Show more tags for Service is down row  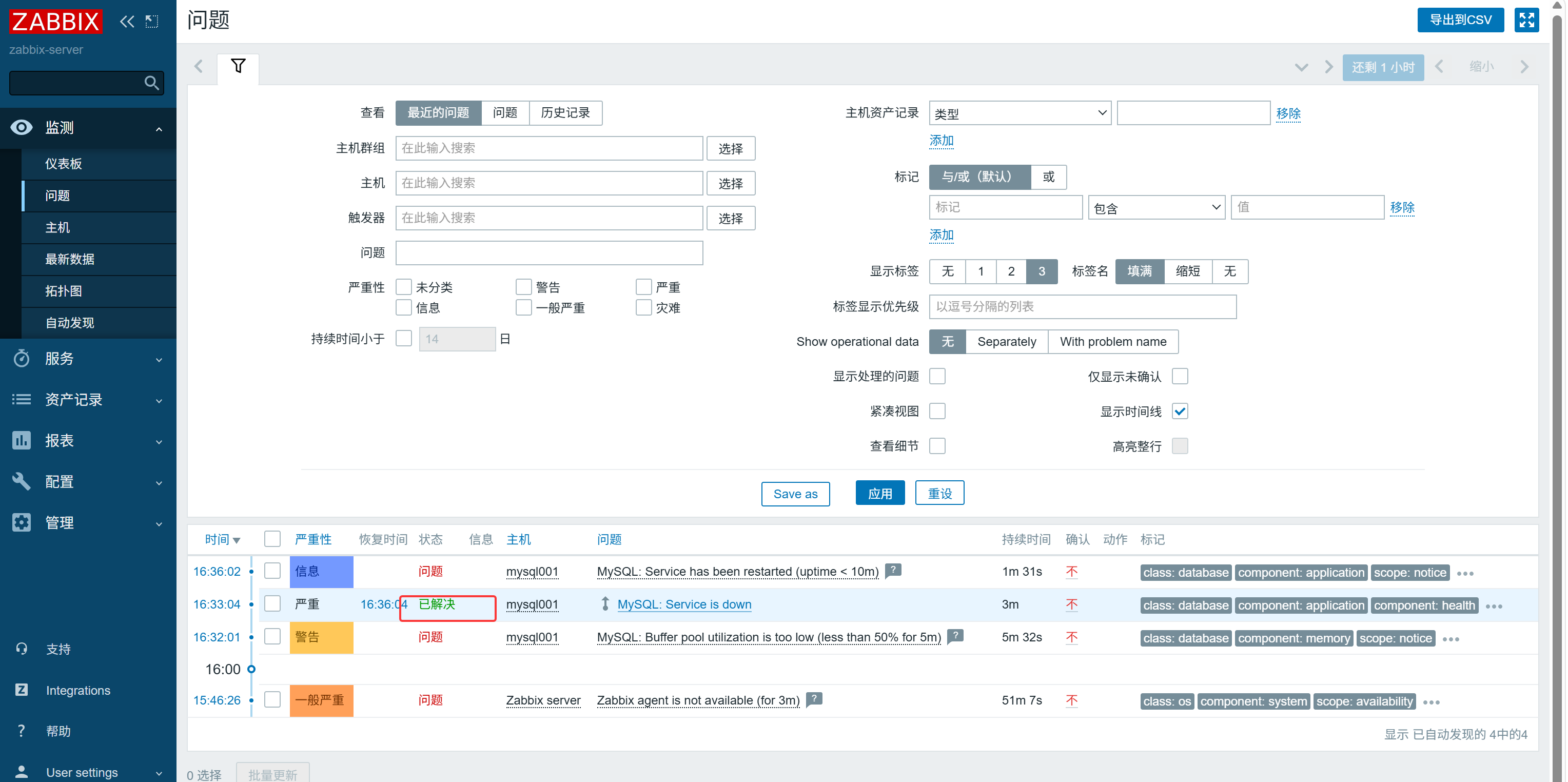(x=1494, y=606)
